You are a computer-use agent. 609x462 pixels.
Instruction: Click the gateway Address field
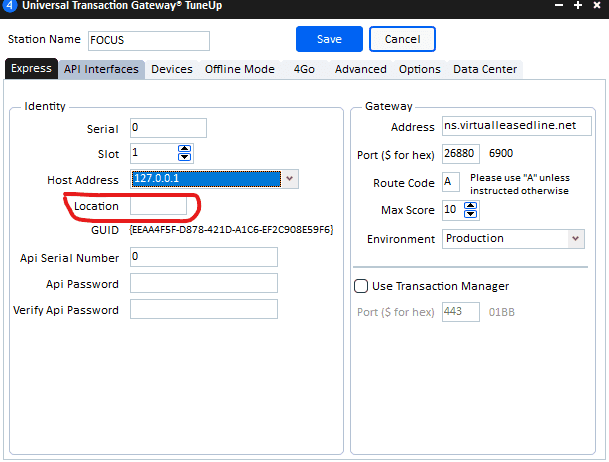pos(511,127)
